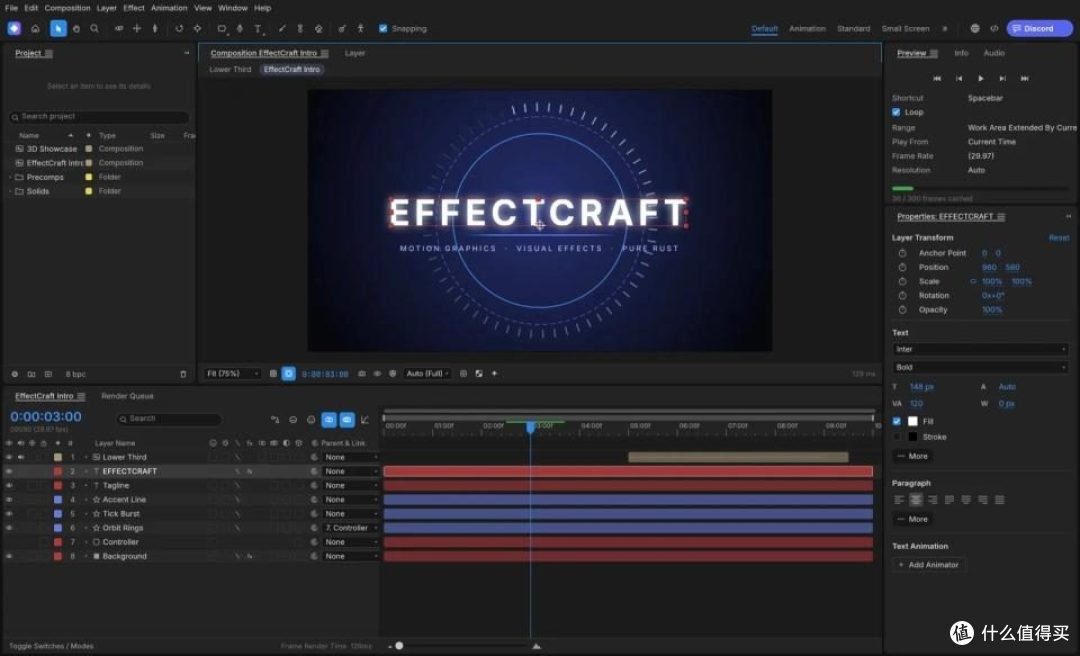Toggle the Opacity stopwatch
The image size is (1080, 656).
click(x=902, y=310)
